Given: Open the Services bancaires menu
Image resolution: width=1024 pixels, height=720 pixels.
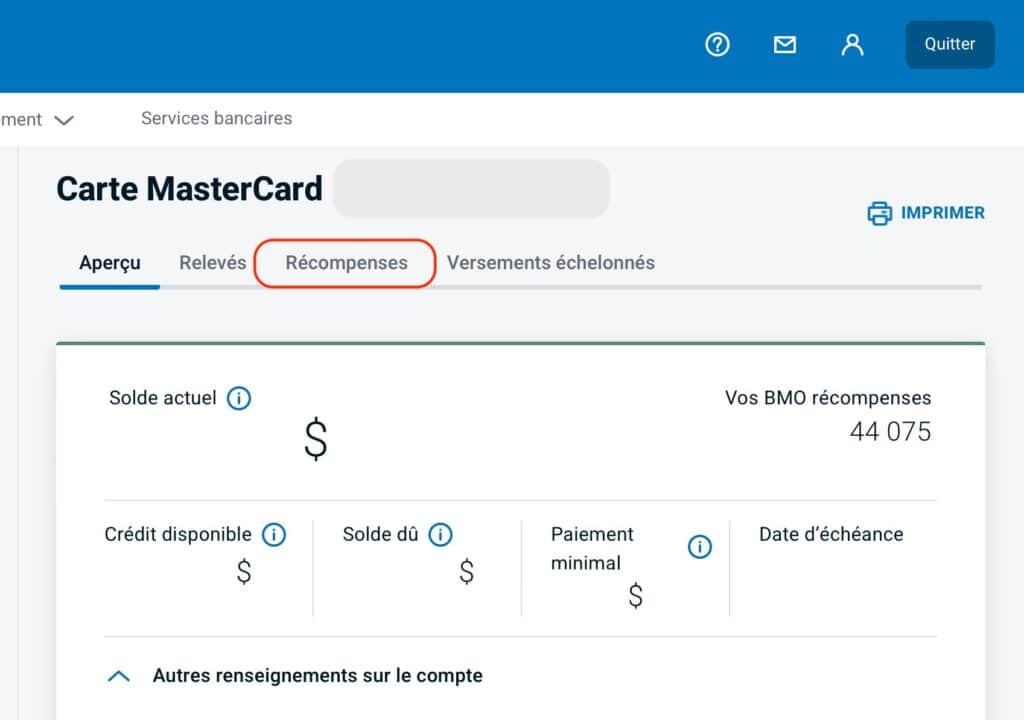Looking at the screenshot, I should (216, 118).
